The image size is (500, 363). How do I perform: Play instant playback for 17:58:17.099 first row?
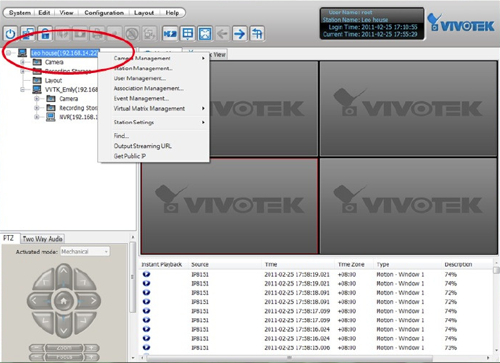click(146, 311)
